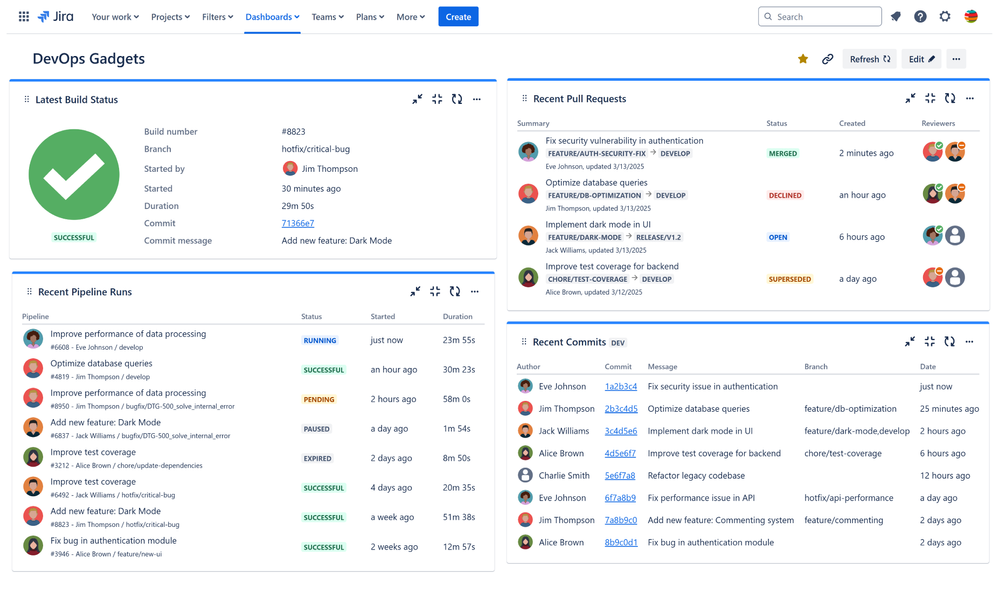Open the More menu in navigation
Image resolution: width=999 pixels, height=612 pixels.
point(410,17)
